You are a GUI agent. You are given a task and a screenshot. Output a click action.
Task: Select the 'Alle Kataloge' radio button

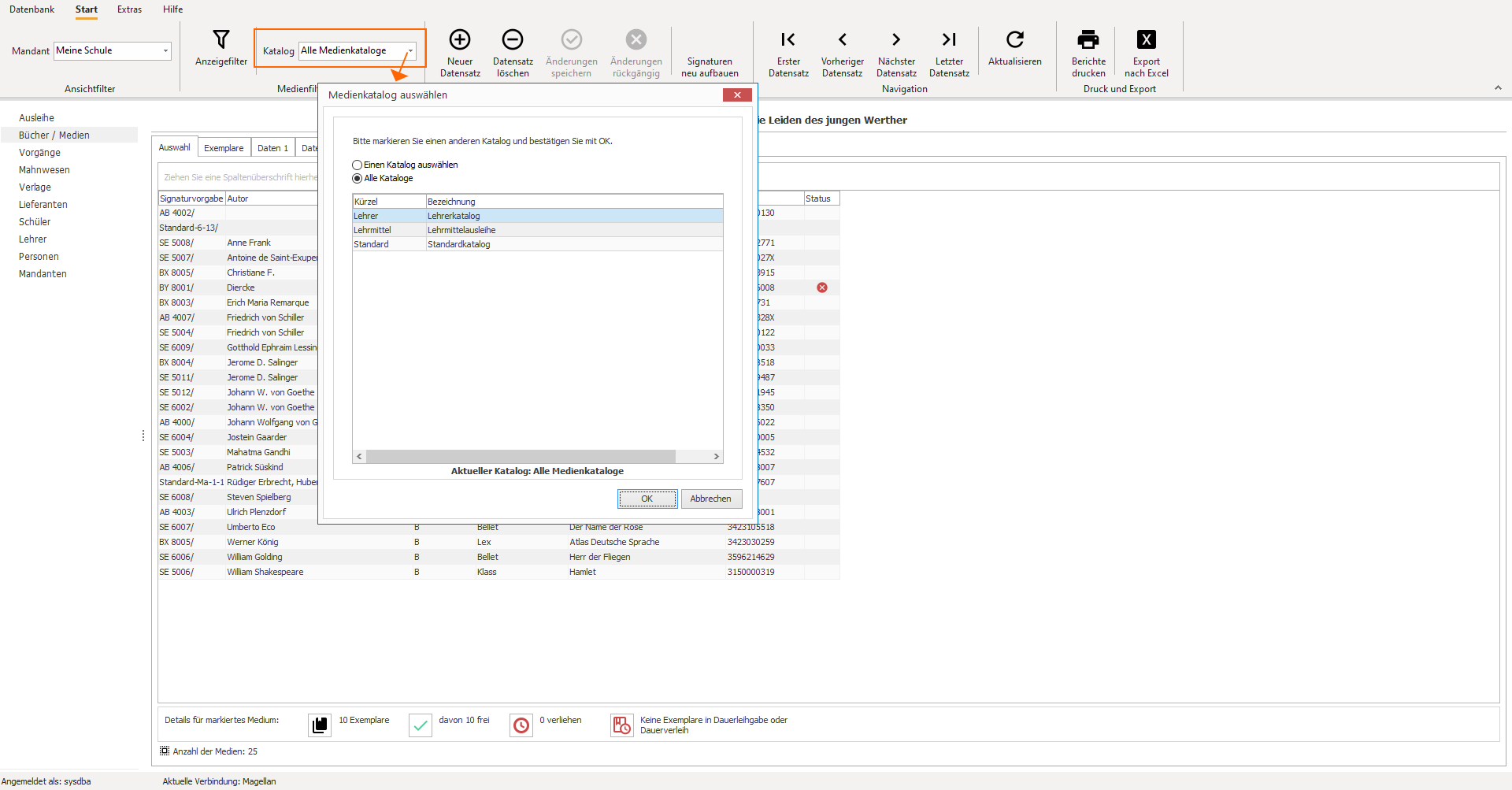coord(358,179)
